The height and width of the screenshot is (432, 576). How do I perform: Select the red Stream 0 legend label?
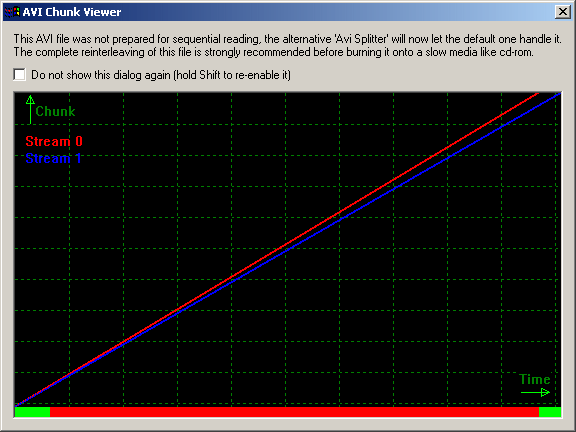point(54,141)
